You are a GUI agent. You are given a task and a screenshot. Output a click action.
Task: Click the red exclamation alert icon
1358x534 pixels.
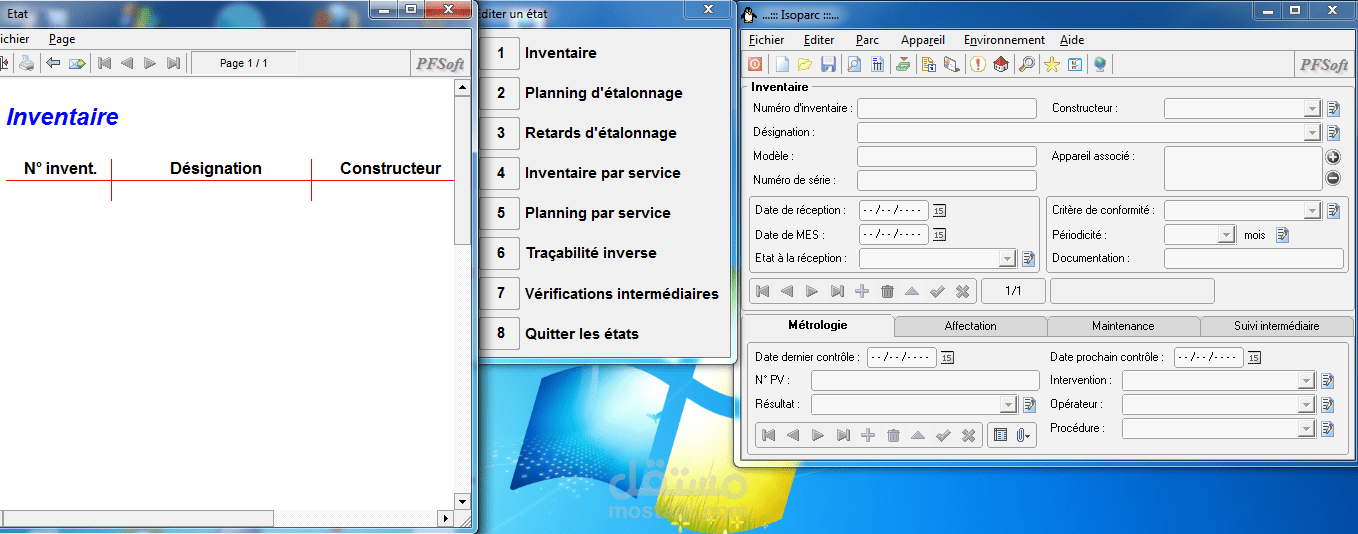977,64
